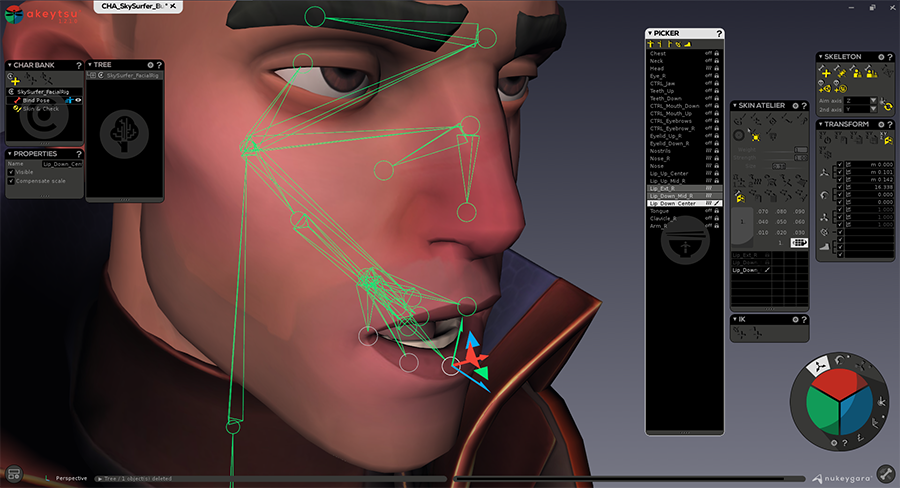Collapse the Skin Atelier panel
This screenshot has height=488, width=900.
click(x=735, y=106)
